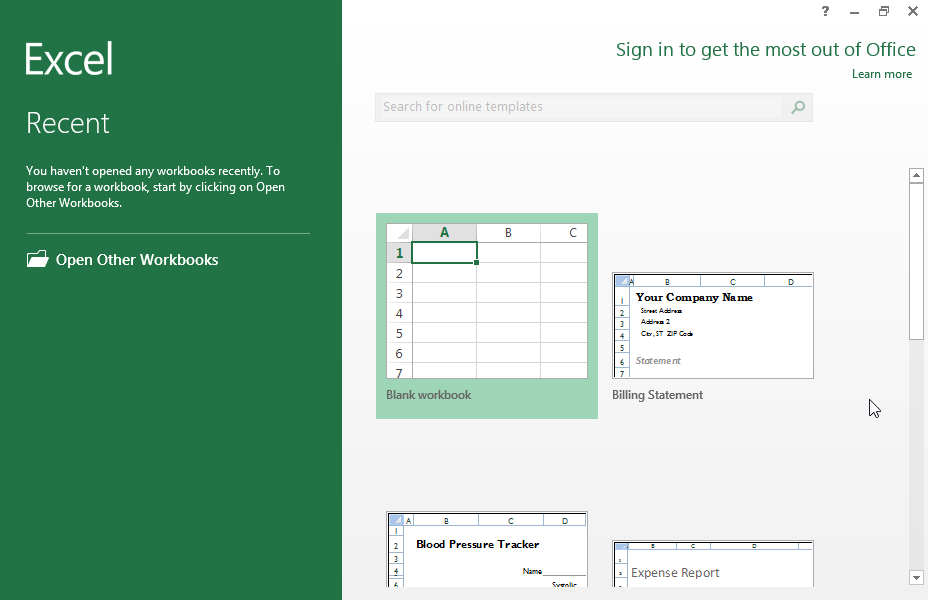Choose the Expense Report template
928x600 pixels.
(x=713, y=564)
